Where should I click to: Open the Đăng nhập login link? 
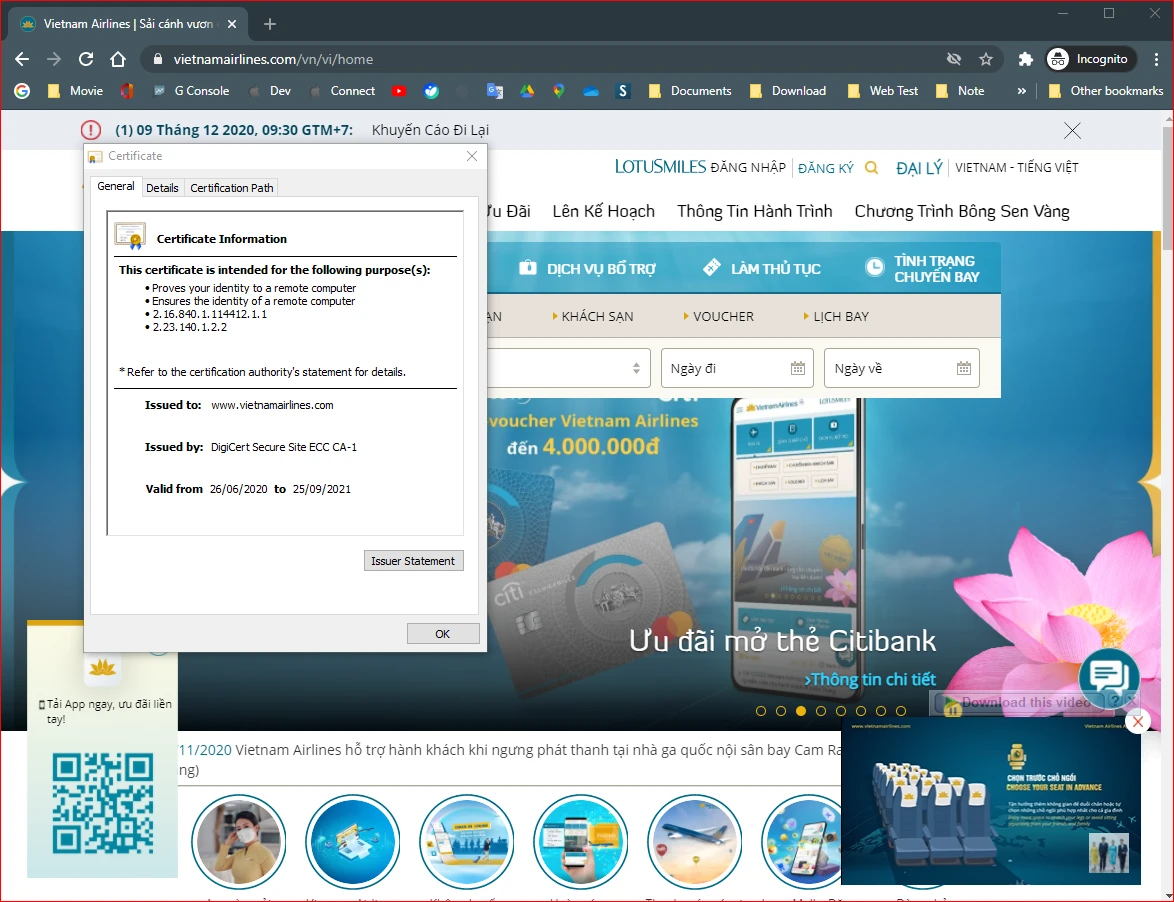coord(748,168)
